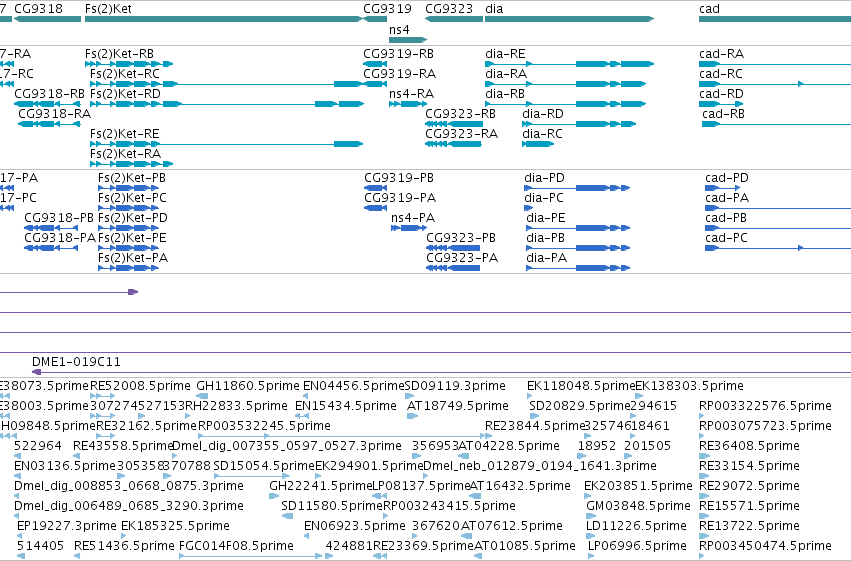Open the ns4 gene feature
Viewport: 851px width, 561px height.
[408, 40]
